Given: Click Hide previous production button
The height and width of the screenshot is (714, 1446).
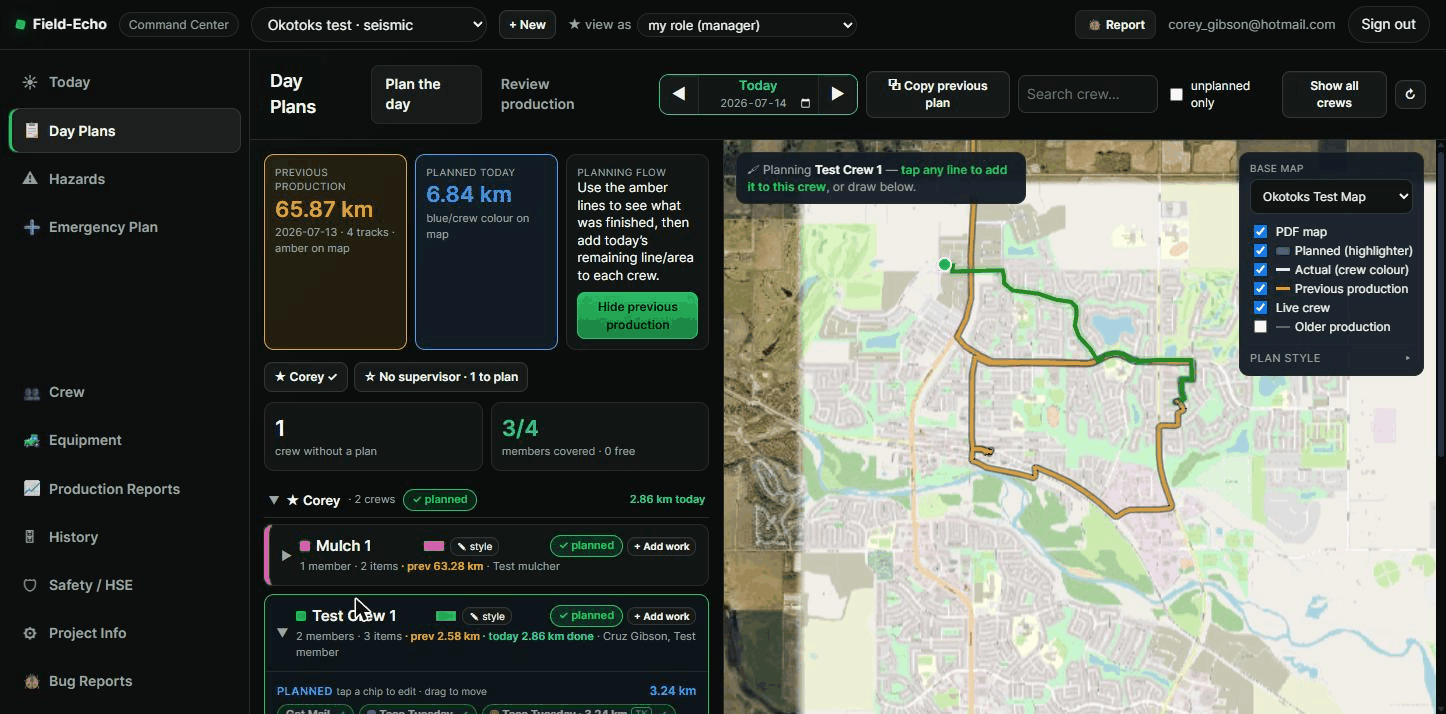Looking at the screenshot, I should (x=637, y=316).
